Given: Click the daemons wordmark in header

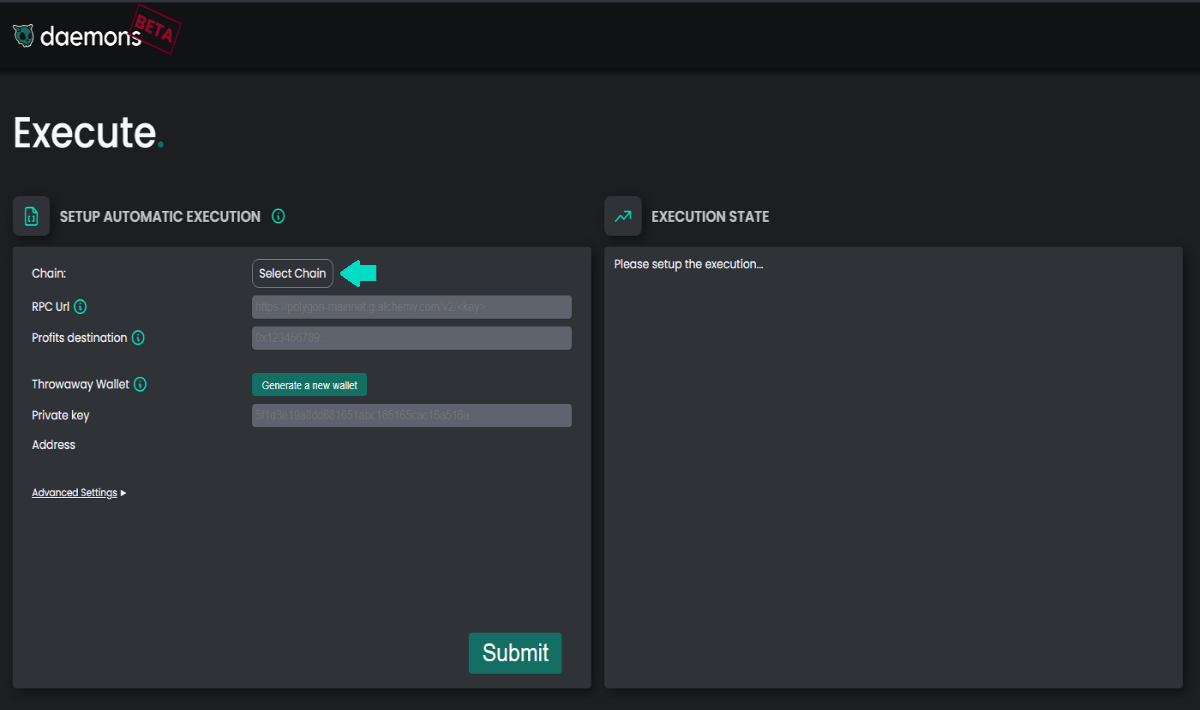Looking at the screenshot, I should tap(90, 36).
